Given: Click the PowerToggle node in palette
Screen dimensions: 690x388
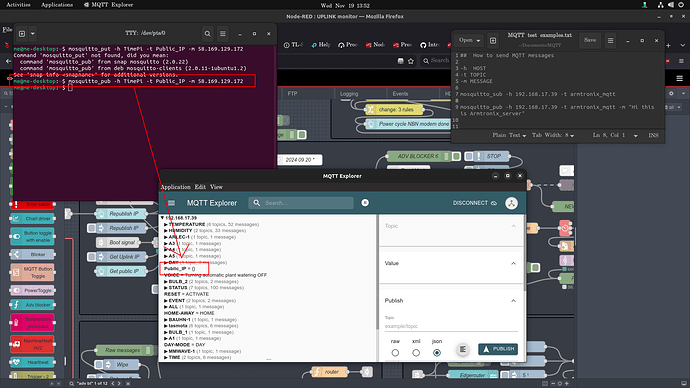Looking at the screenshot, I should pyautogui.click(x=33, y=290).
